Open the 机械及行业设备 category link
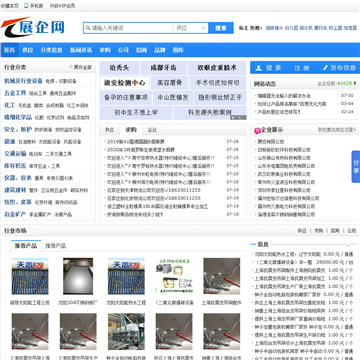This screenshot has height=360, width=360. (x=23, y=81)
